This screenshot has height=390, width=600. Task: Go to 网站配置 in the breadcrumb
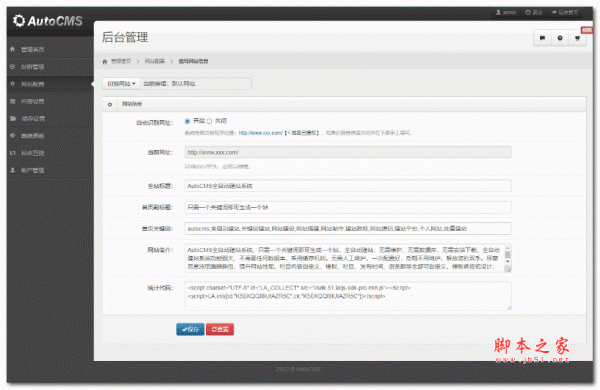(x=155, y=61)
